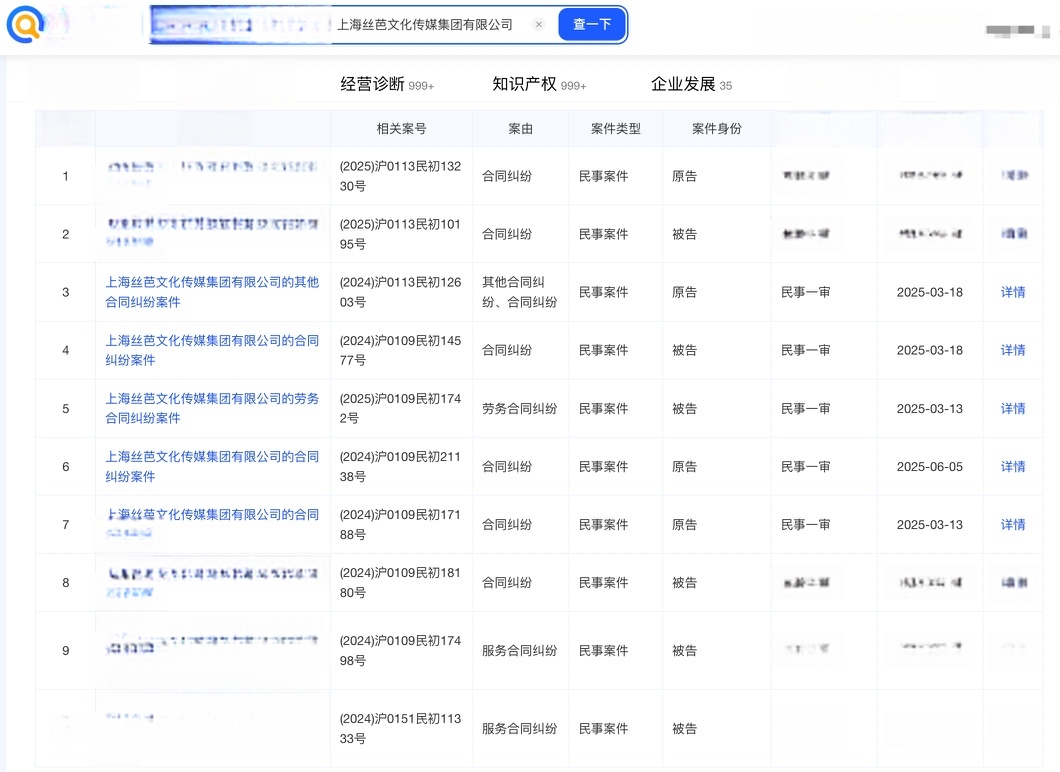The height and width of the screenshot is (772, 1060).
Task: Open the 知识产权 tab
Action: tap(539, 85)
